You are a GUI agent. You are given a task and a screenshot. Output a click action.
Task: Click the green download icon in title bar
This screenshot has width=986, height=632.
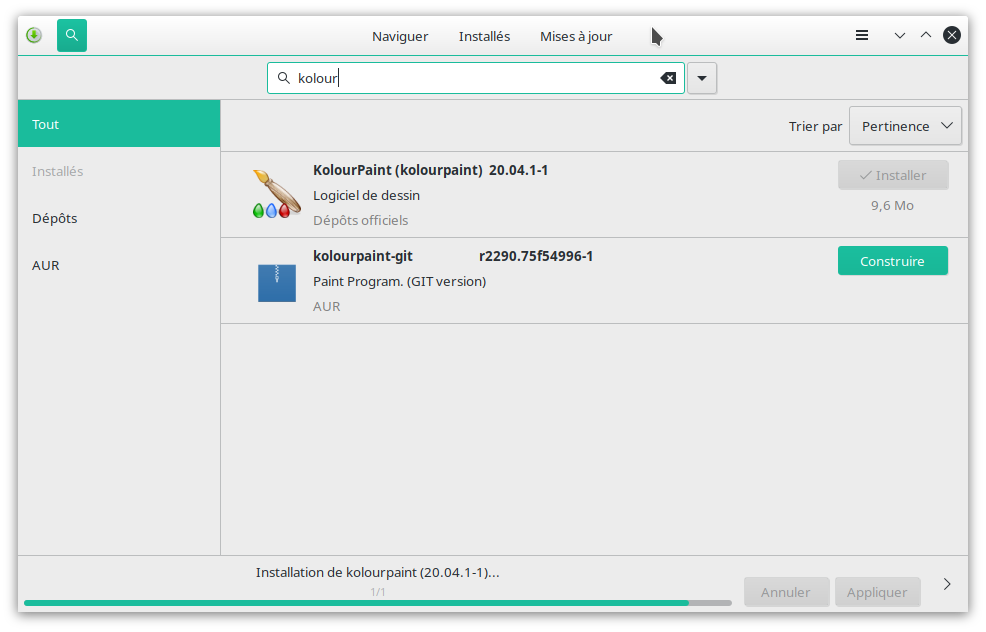[33, 36]
